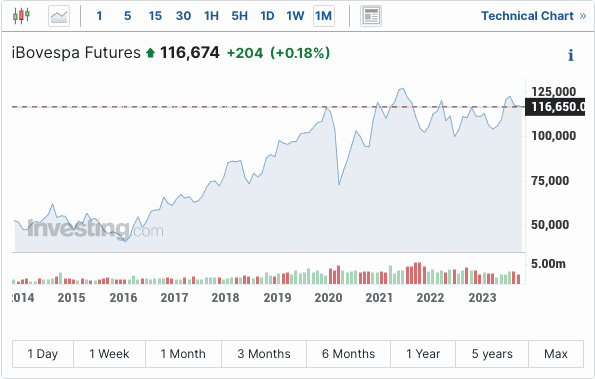595x379 pixels.
Task: Click the 2019 year label
Action: click(277, 298)
